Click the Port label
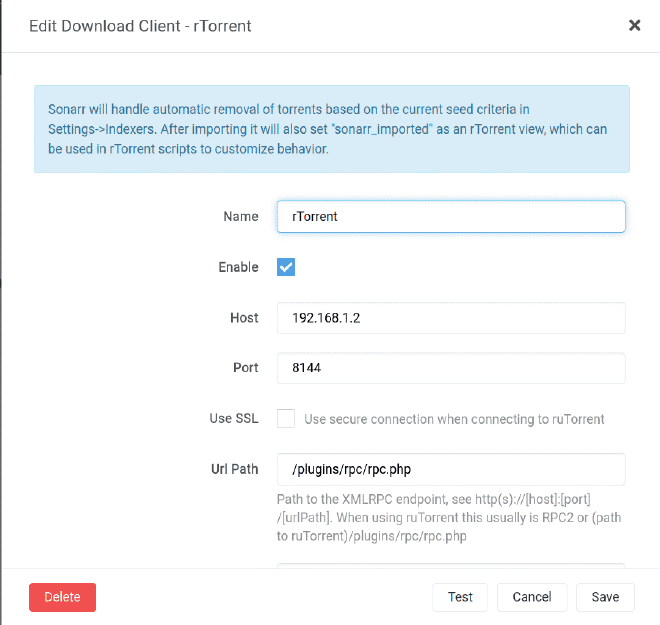 (x=245, y=367)
